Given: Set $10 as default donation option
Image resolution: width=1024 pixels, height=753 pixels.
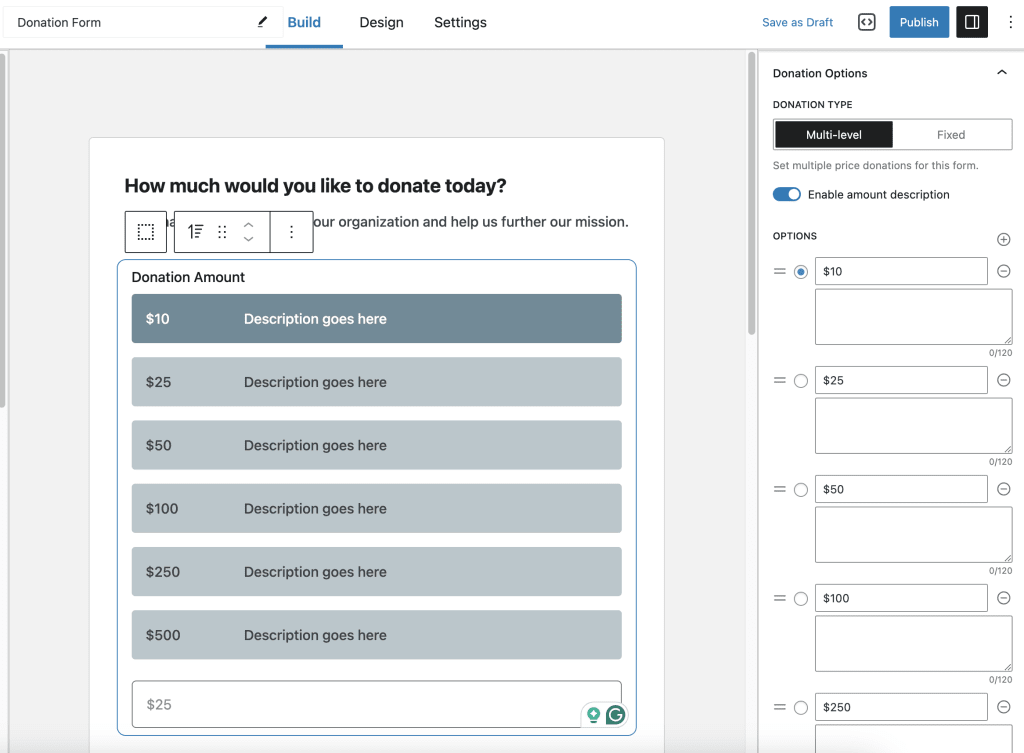Looking at the screenshot, I should (x=801, y=272).
